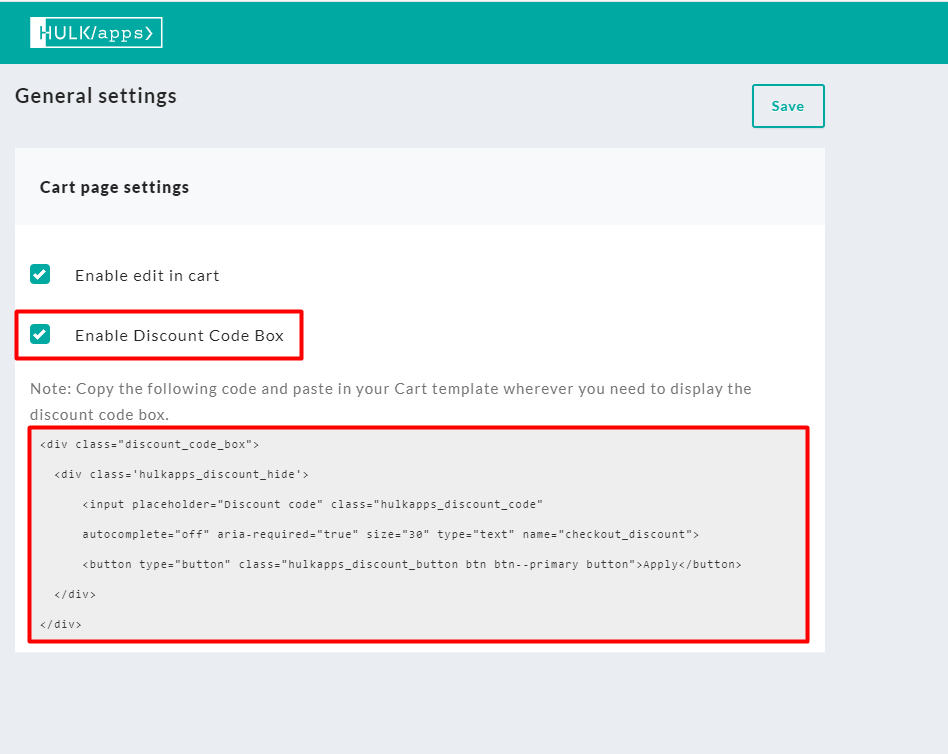The image size is (948, 754).
Task: Uncheck the Enable Discount Code Box checkbox
Action: [40, 335]
